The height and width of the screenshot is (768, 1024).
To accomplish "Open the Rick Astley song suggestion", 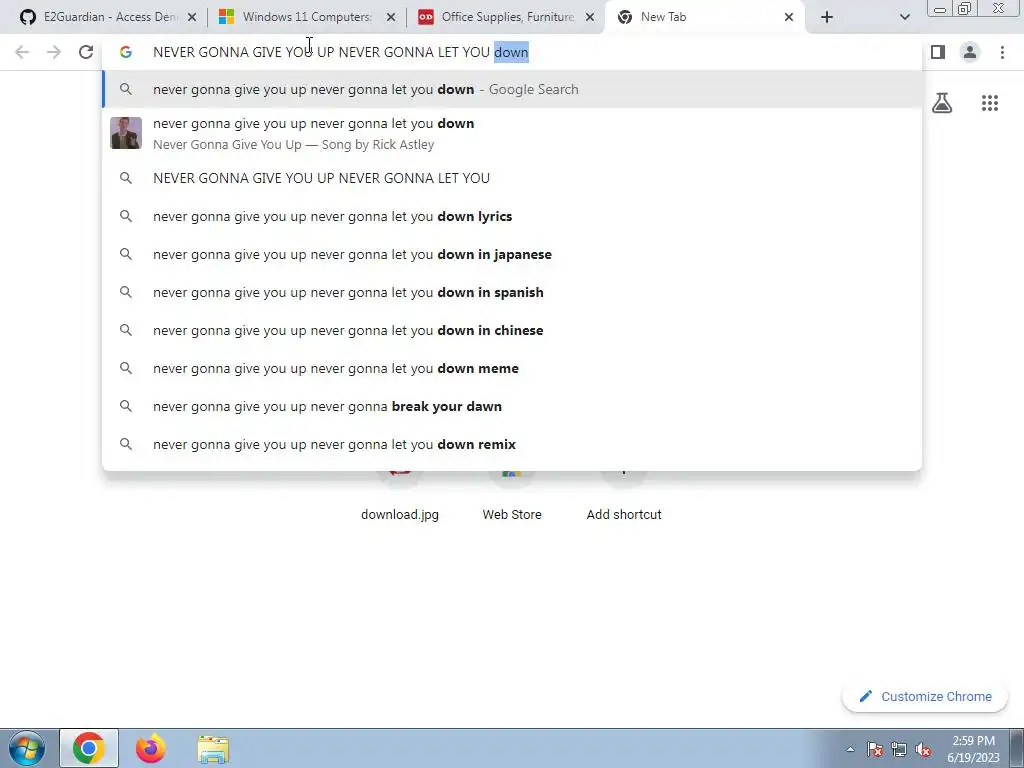I will coord(512,133).
